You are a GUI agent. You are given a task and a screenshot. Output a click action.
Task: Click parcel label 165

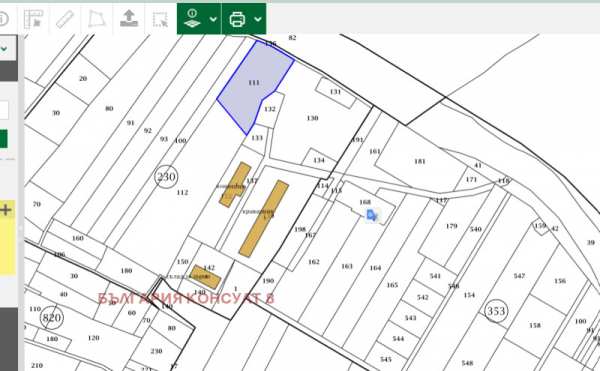[392, 285]
